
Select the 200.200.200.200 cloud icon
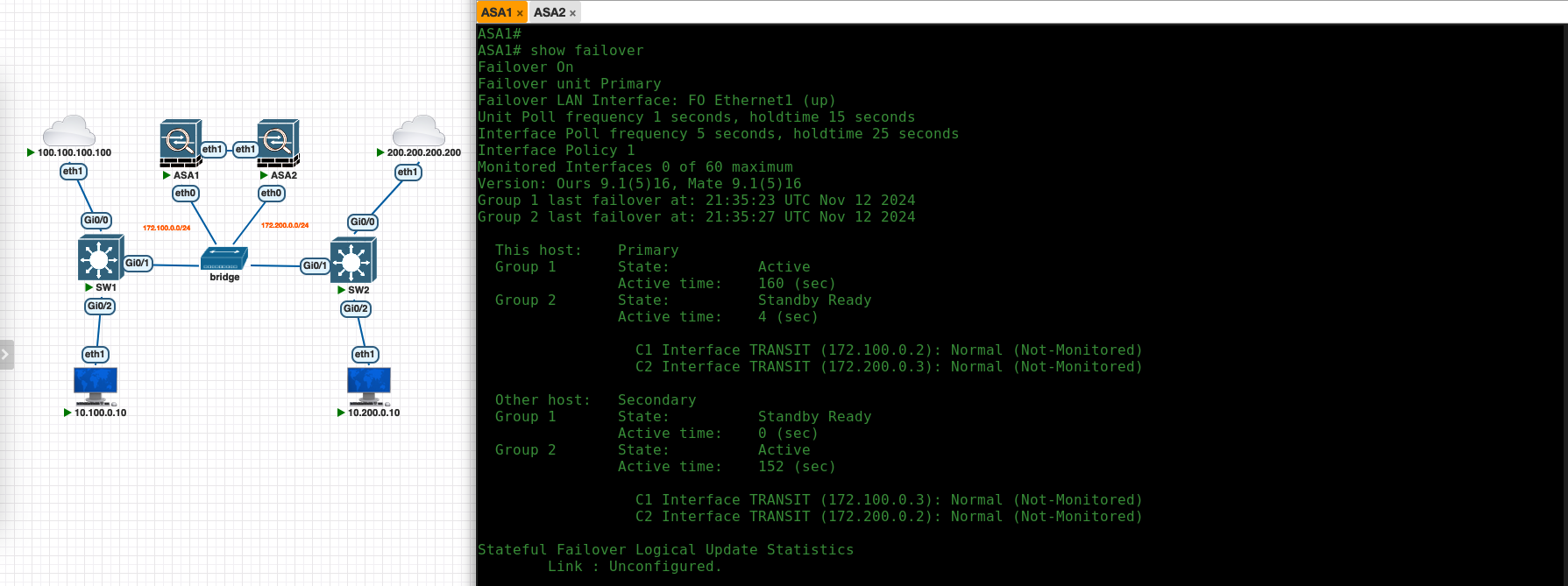tap(418, 131)
